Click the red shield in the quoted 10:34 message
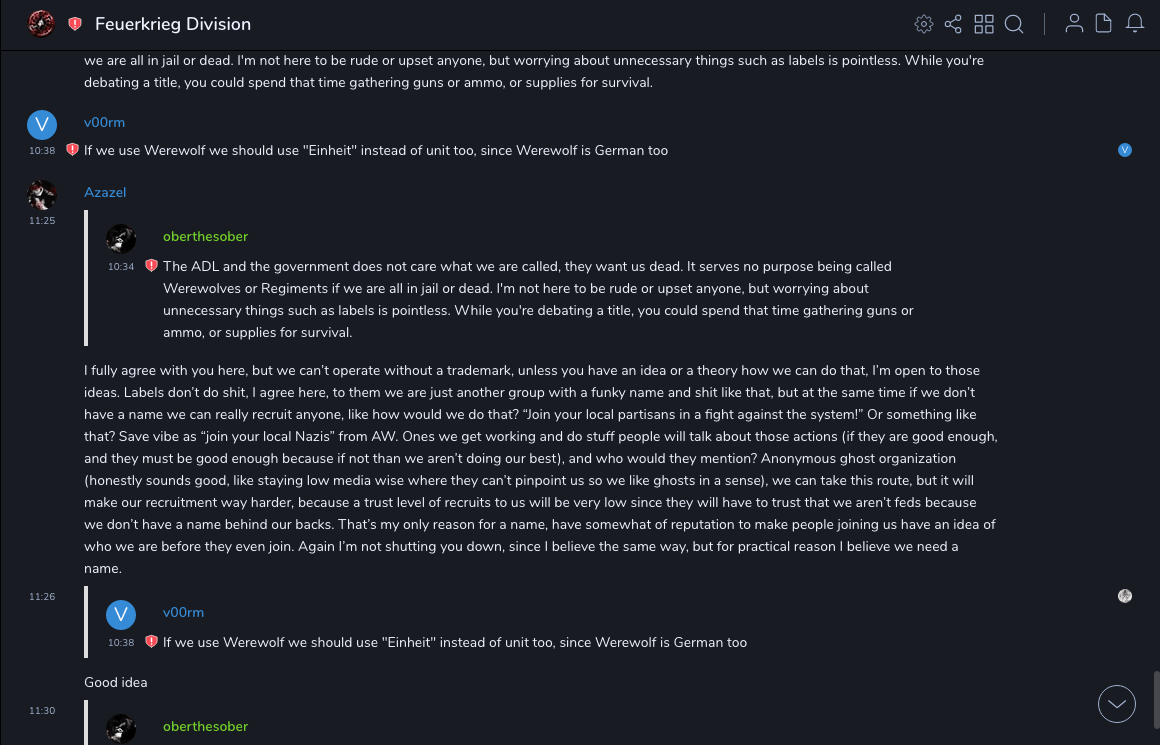 (x=151, y=266)
